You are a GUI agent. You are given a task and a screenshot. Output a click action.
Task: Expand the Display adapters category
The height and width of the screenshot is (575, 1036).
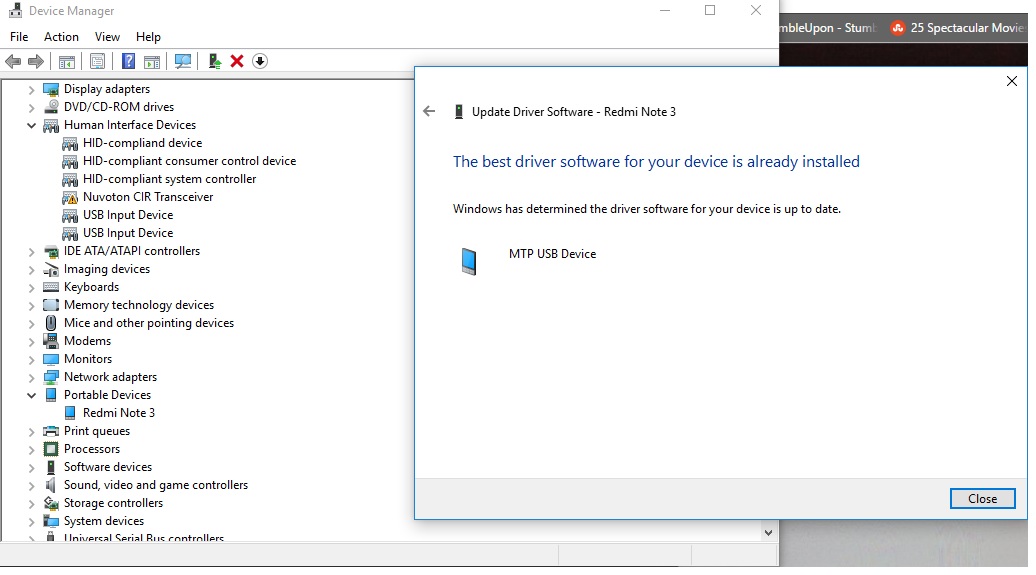point(32,89)
